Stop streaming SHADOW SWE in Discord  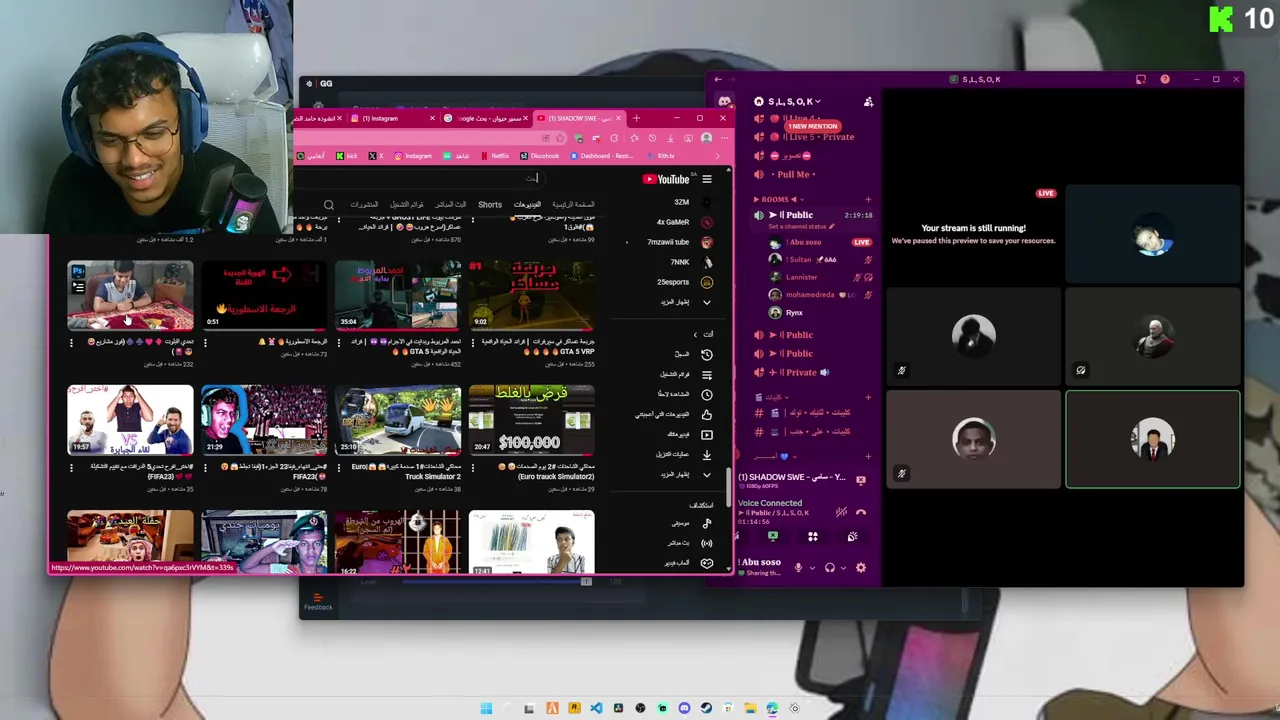pos(860,479)
